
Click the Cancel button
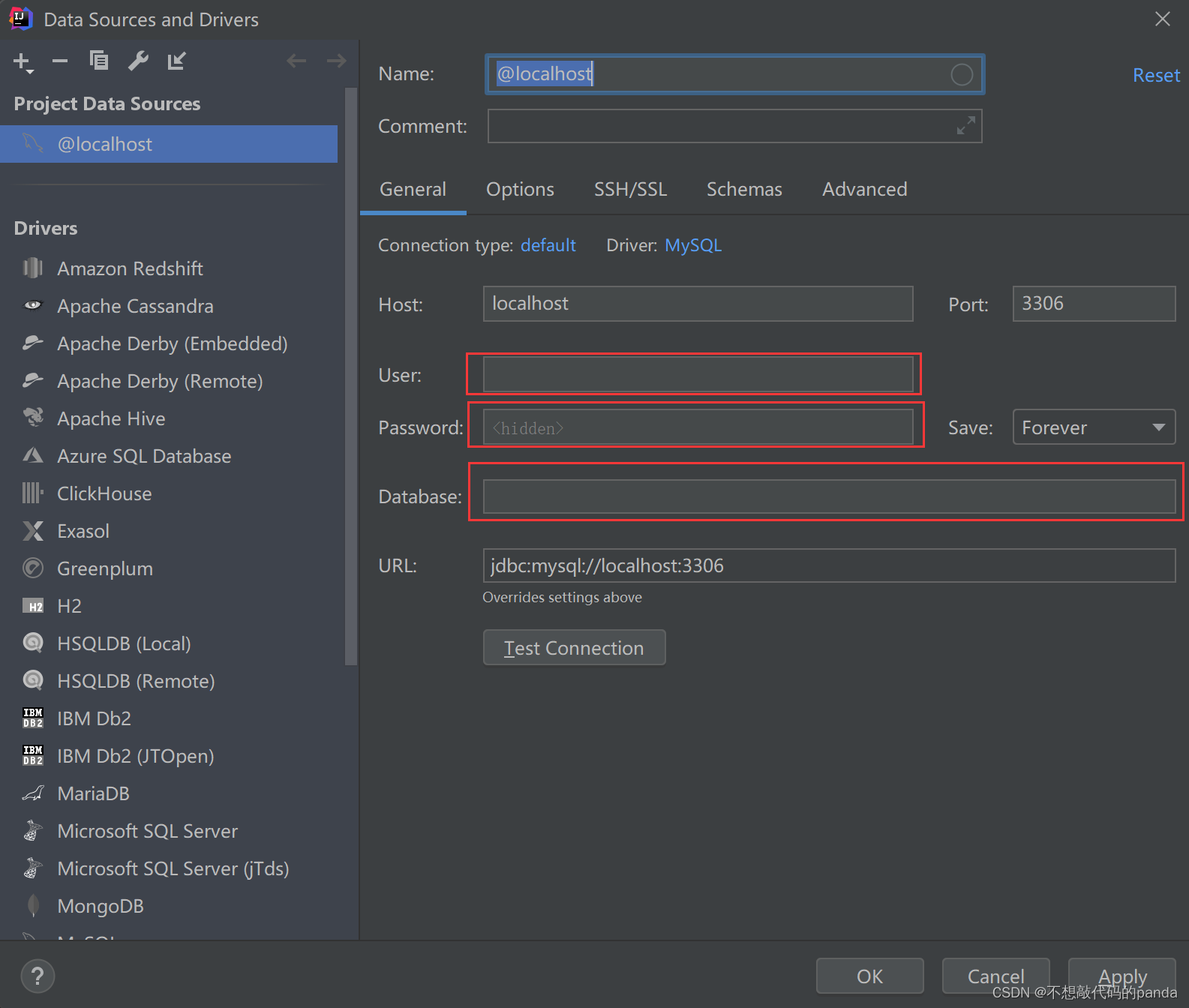(995, 976)
